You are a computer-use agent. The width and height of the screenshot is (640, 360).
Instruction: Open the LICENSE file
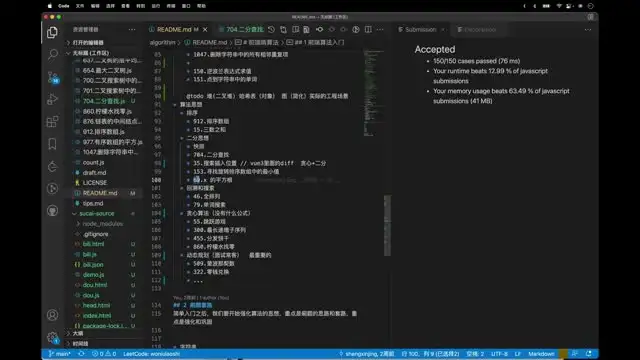click(95, 183)
